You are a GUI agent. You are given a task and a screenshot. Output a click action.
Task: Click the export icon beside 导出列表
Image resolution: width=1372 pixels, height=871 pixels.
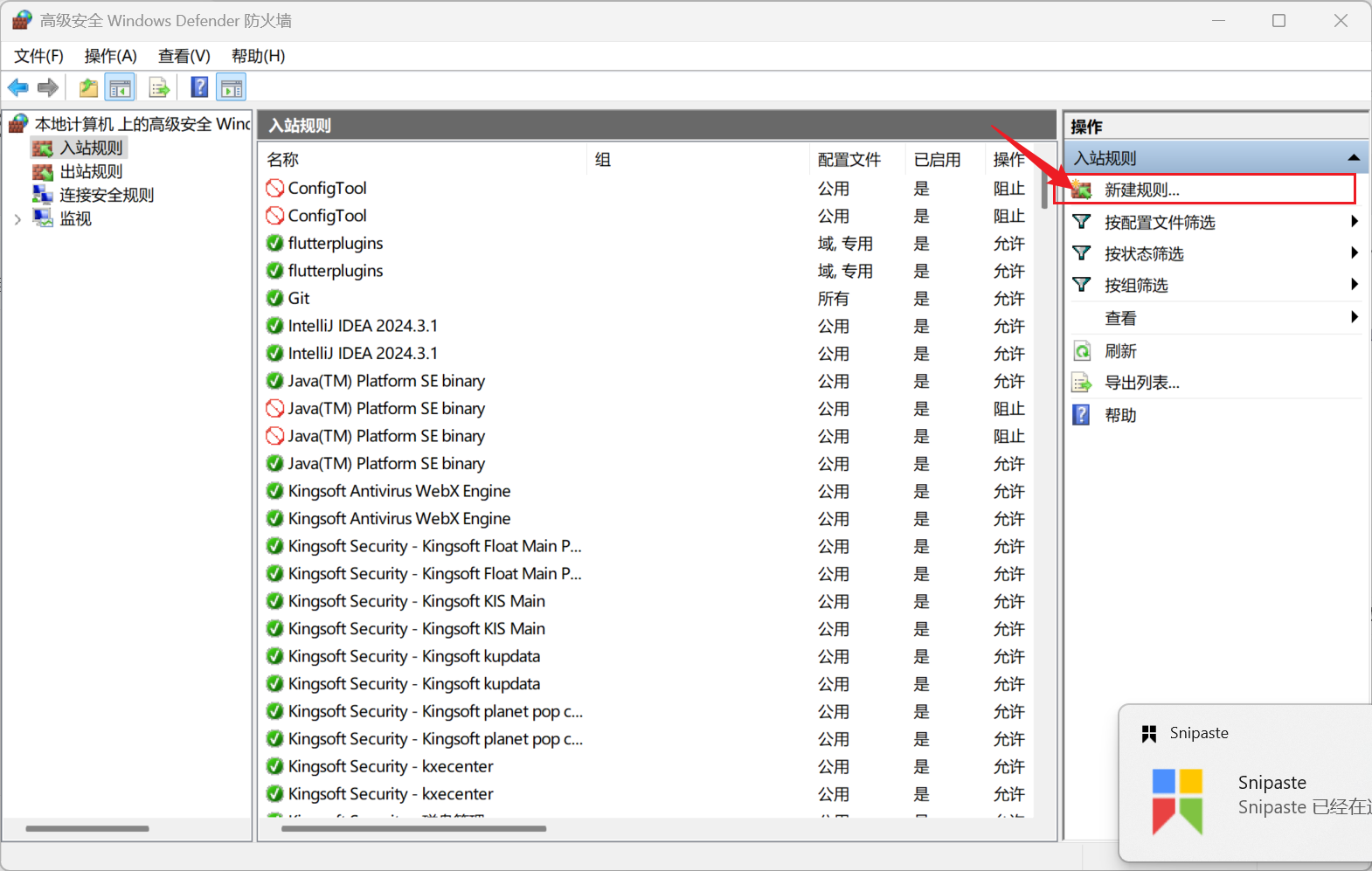[x=1082, y=383]
